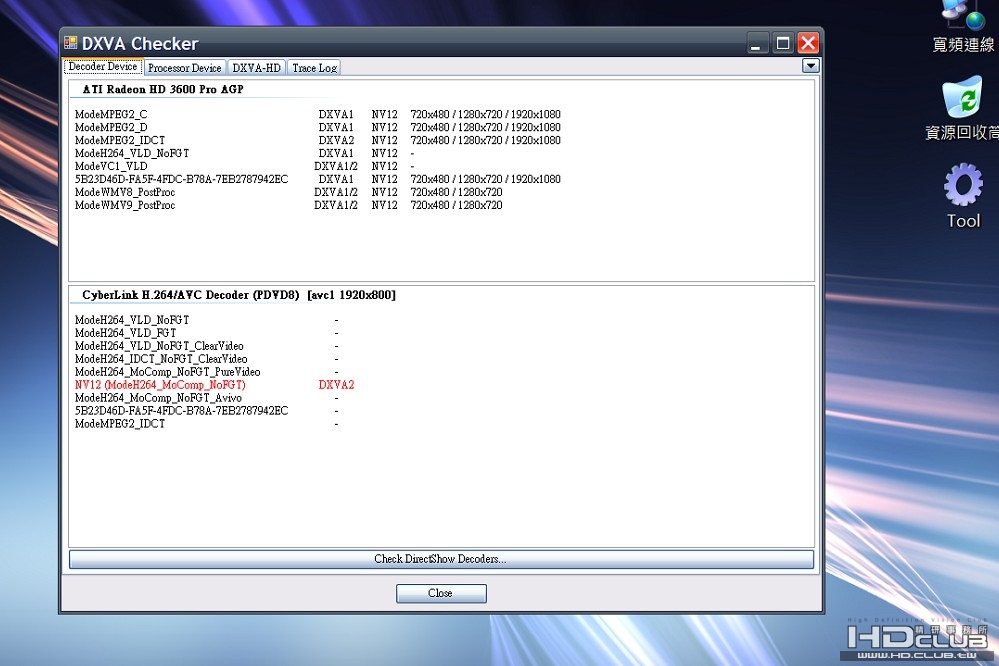
Task: Click the Check DirectShow Decoders button
Action: (x=441, y=559)
